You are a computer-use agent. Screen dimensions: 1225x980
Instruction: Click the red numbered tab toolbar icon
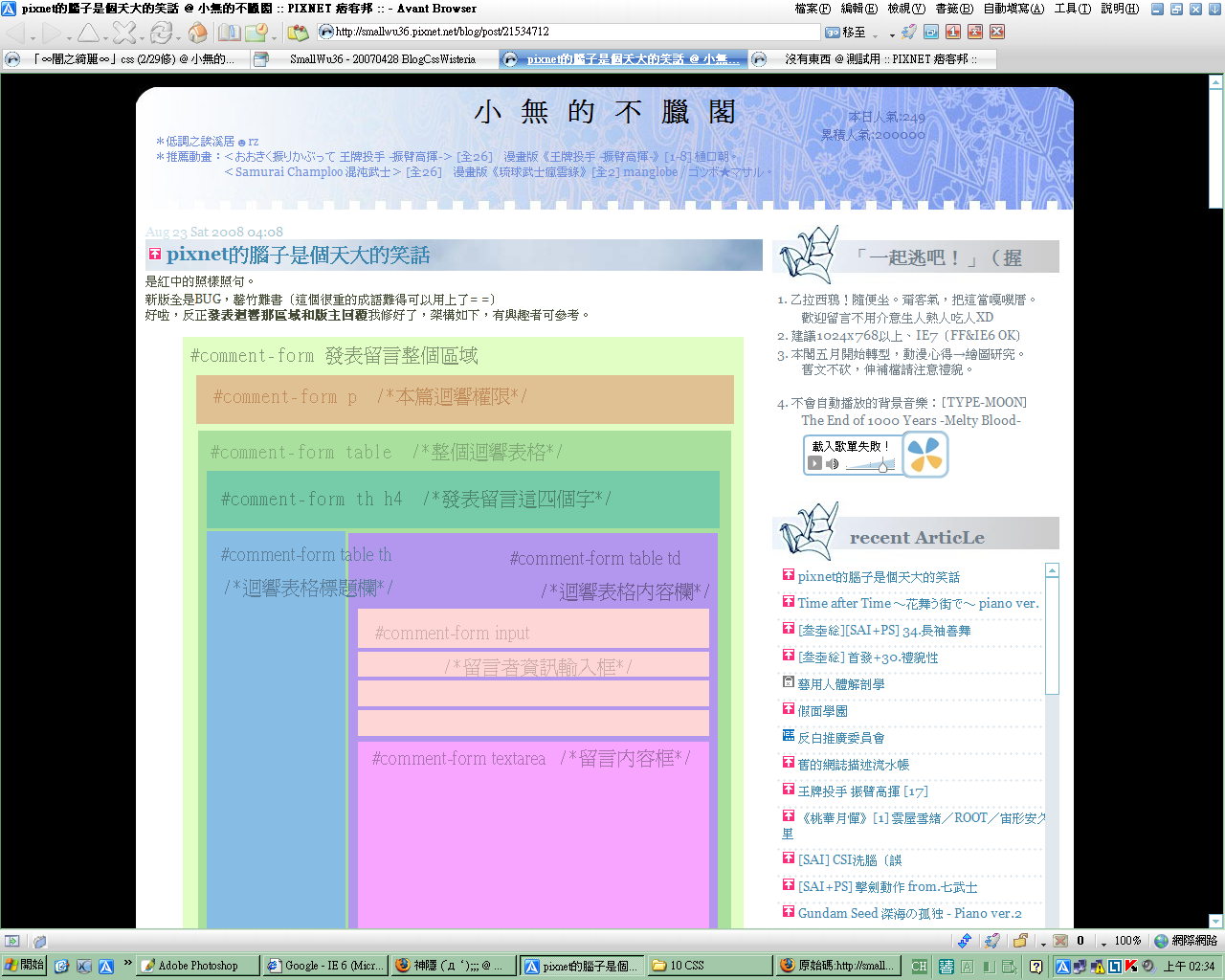point(952,32)
